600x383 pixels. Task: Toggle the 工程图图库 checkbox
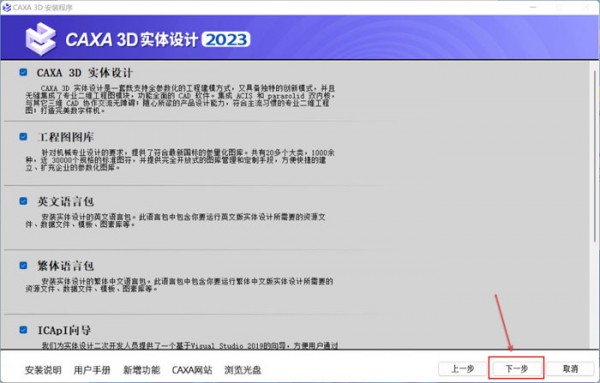[x=23, y=137]
